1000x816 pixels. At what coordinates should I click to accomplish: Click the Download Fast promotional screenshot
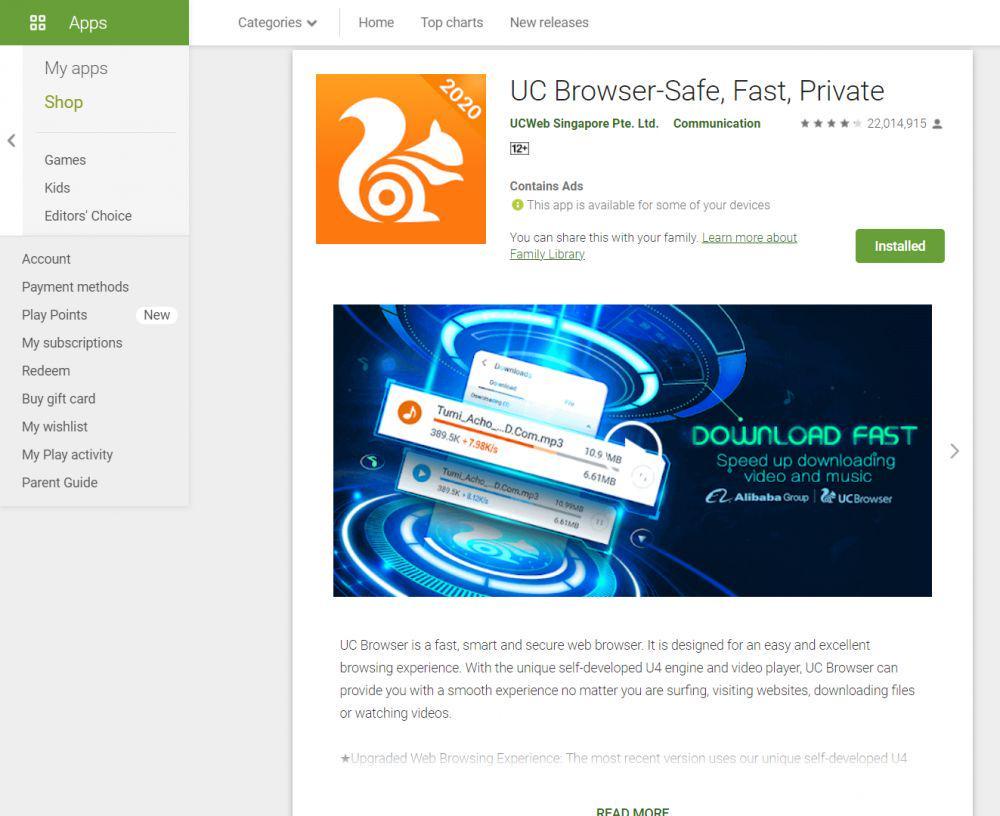(632, 450)
